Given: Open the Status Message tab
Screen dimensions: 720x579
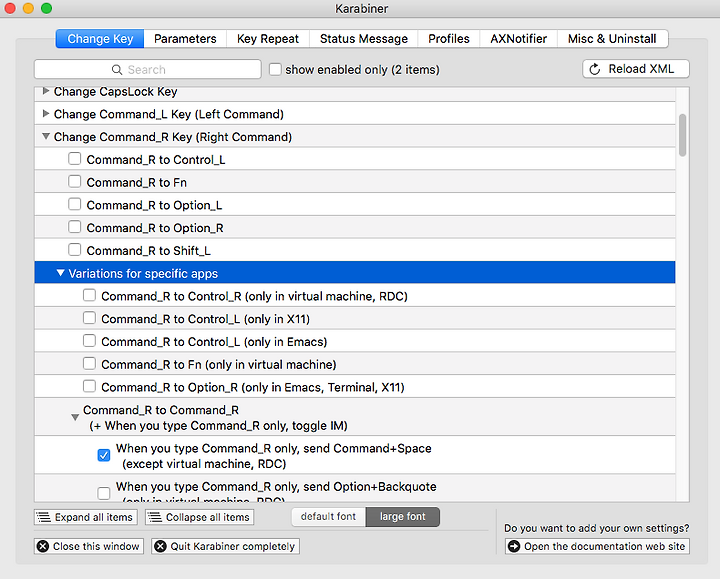Looking at the screenshot, I should tap(364, 39).
